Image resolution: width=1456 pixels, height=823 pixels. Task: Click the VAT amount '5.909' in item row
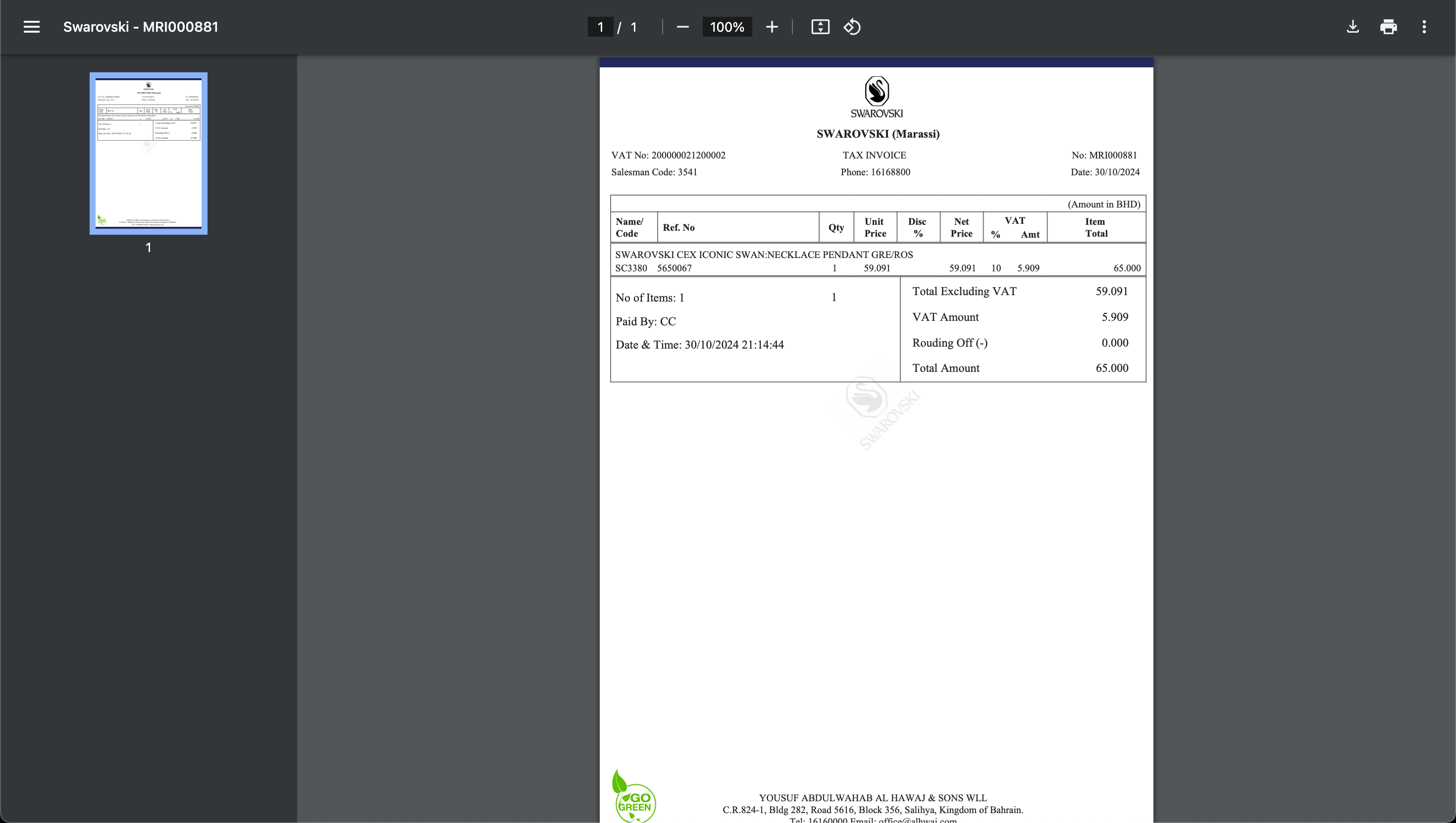1028,268
